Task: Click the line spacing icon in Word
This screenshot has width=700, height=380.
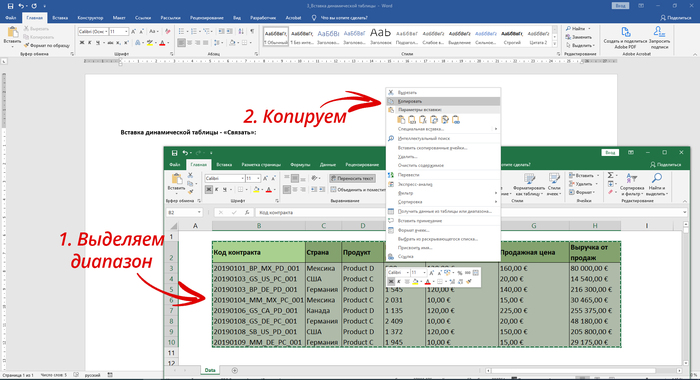Action: tap(218, 43)
